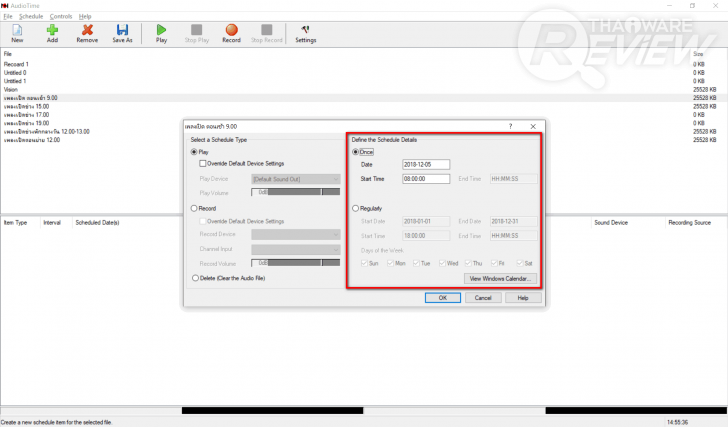Click the Once End Time field

coord(514,179)
